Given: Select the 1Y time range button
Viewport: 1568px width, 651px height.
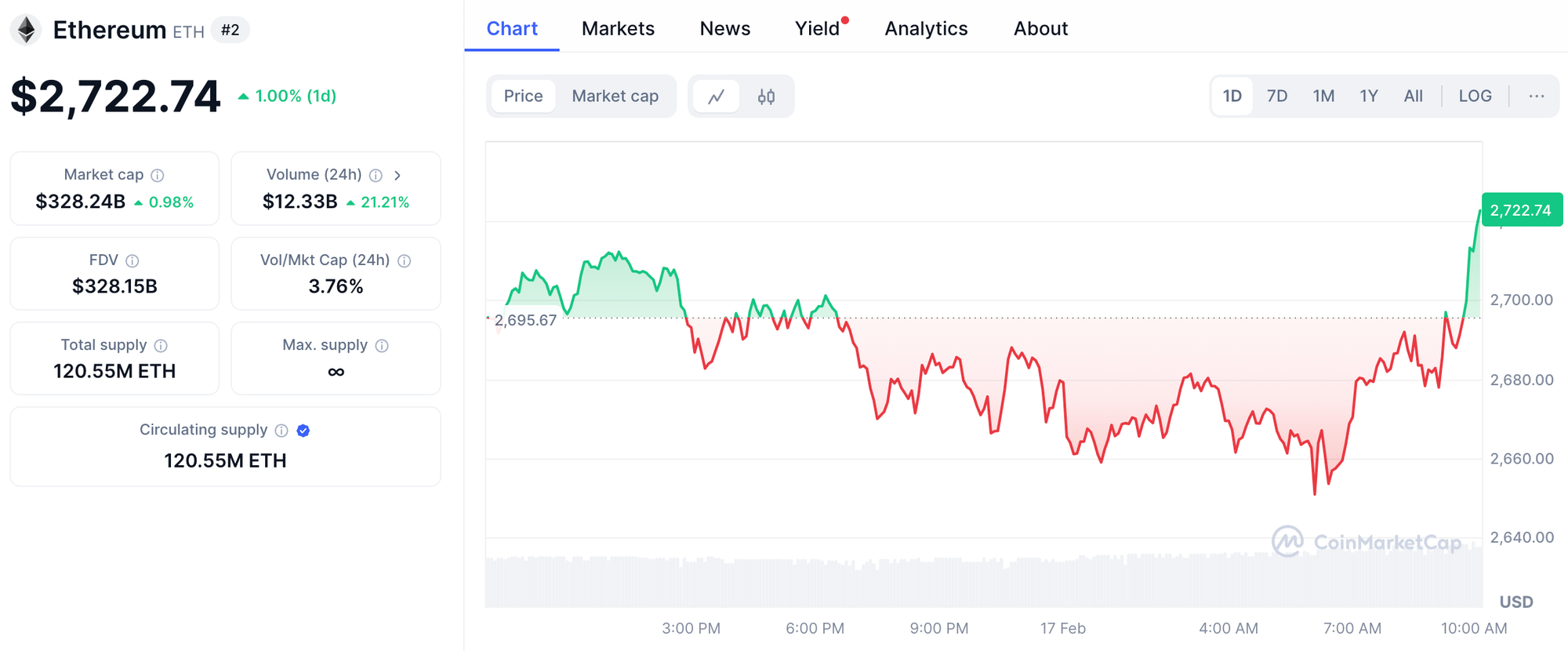Looking at the screenshot, I should pyautogui.click(x=1368, y=96).
